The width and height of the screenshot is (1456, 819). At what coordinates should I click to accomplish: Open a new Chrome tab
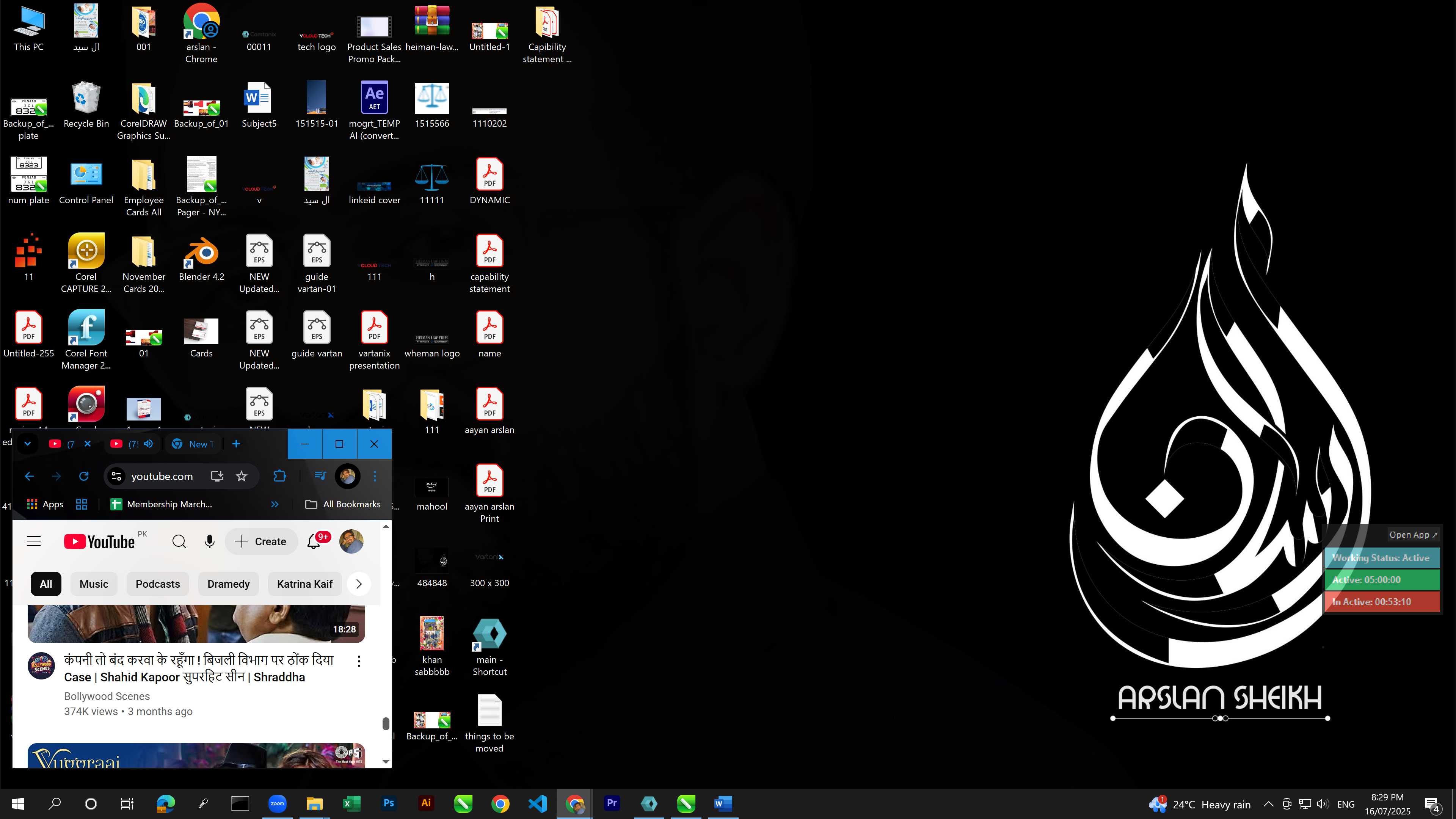(x=236, y=444)
